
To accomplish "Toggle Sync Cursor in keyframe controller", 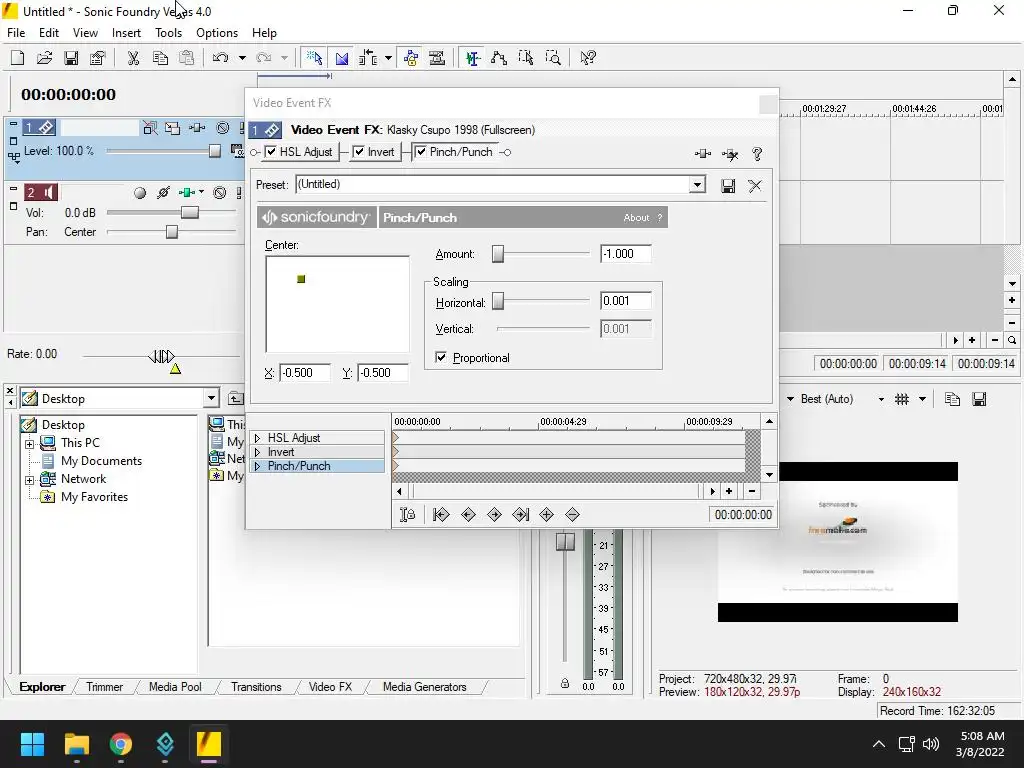I will 408,515.
